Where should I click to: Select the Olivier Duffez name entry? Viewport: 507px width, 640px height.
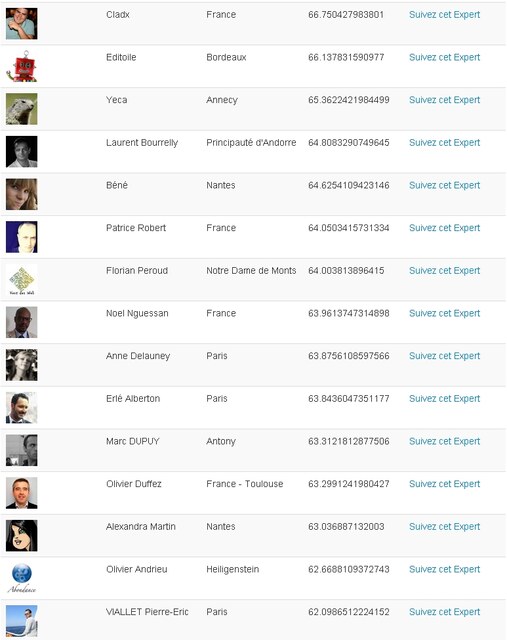coord(134,484)
